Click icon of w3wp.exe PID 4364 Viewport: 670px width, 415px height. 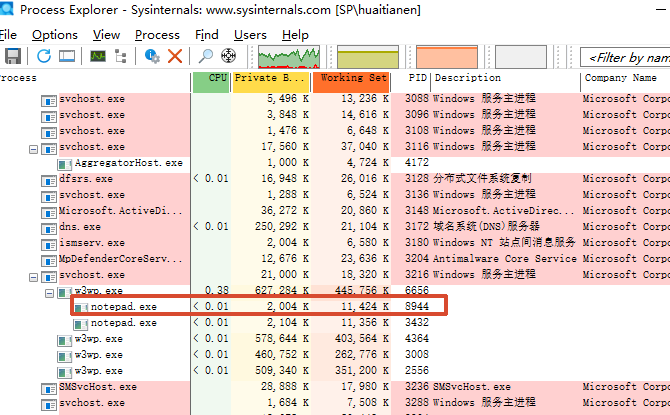[65, 341]
